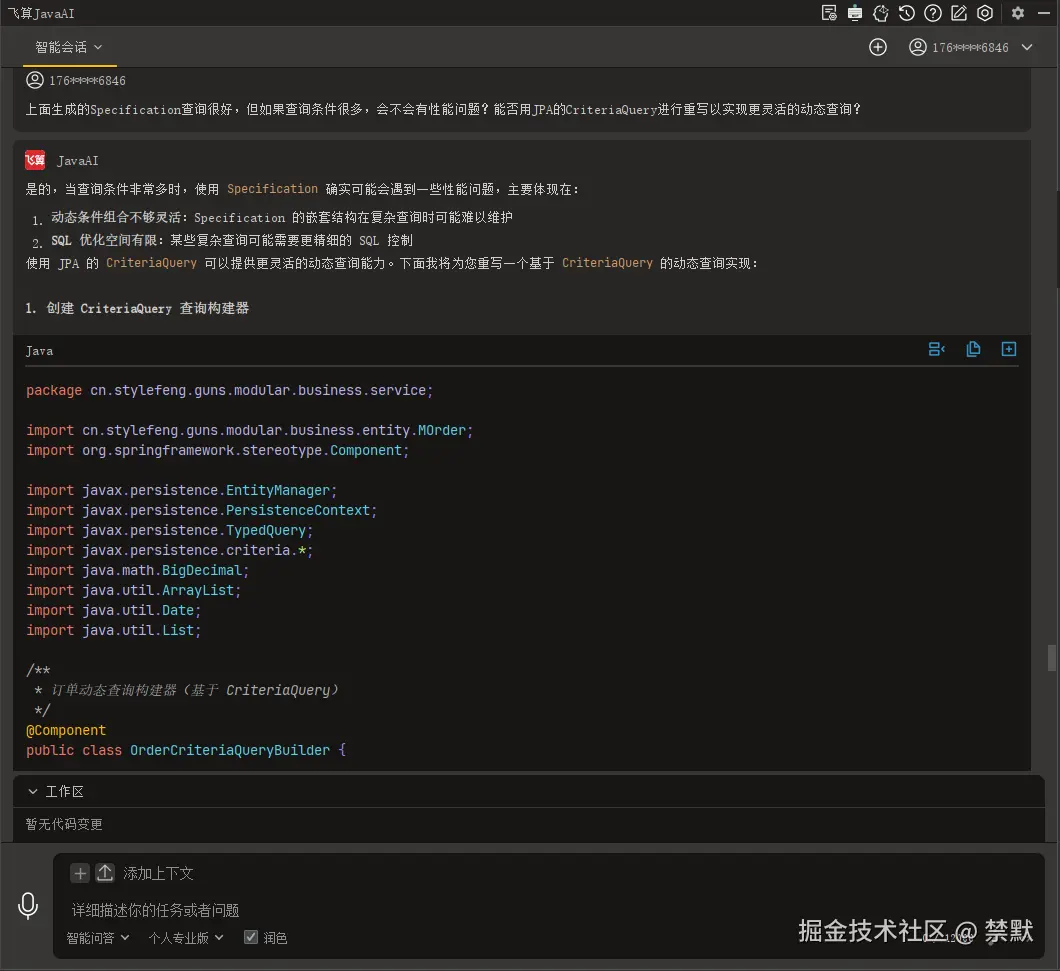Open the 智能会话 dropdown
1060x971 pixels.
pyautogui.click(x=68, y=47)
